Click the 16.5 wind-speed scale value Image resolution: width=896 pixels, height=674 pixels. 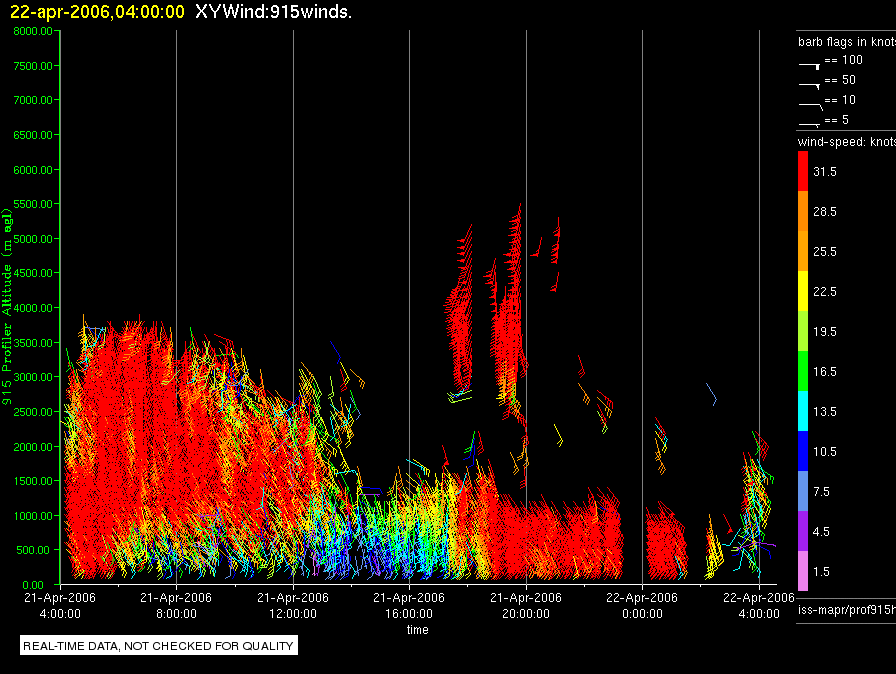(825, 372)
